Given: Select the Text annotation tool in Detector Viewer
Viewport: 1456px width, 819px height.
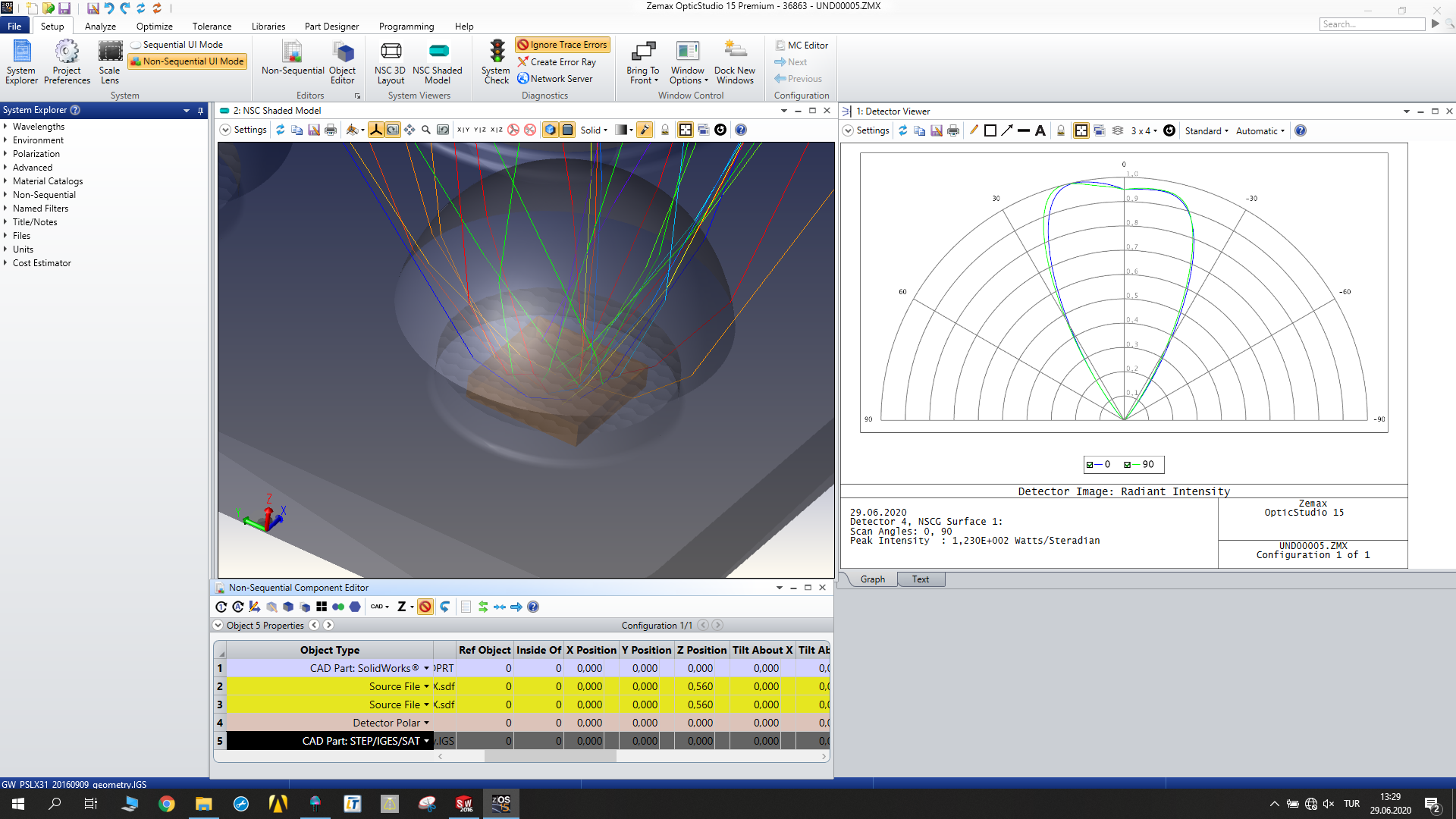Looking at the screenshot, I should (1040, 130).
